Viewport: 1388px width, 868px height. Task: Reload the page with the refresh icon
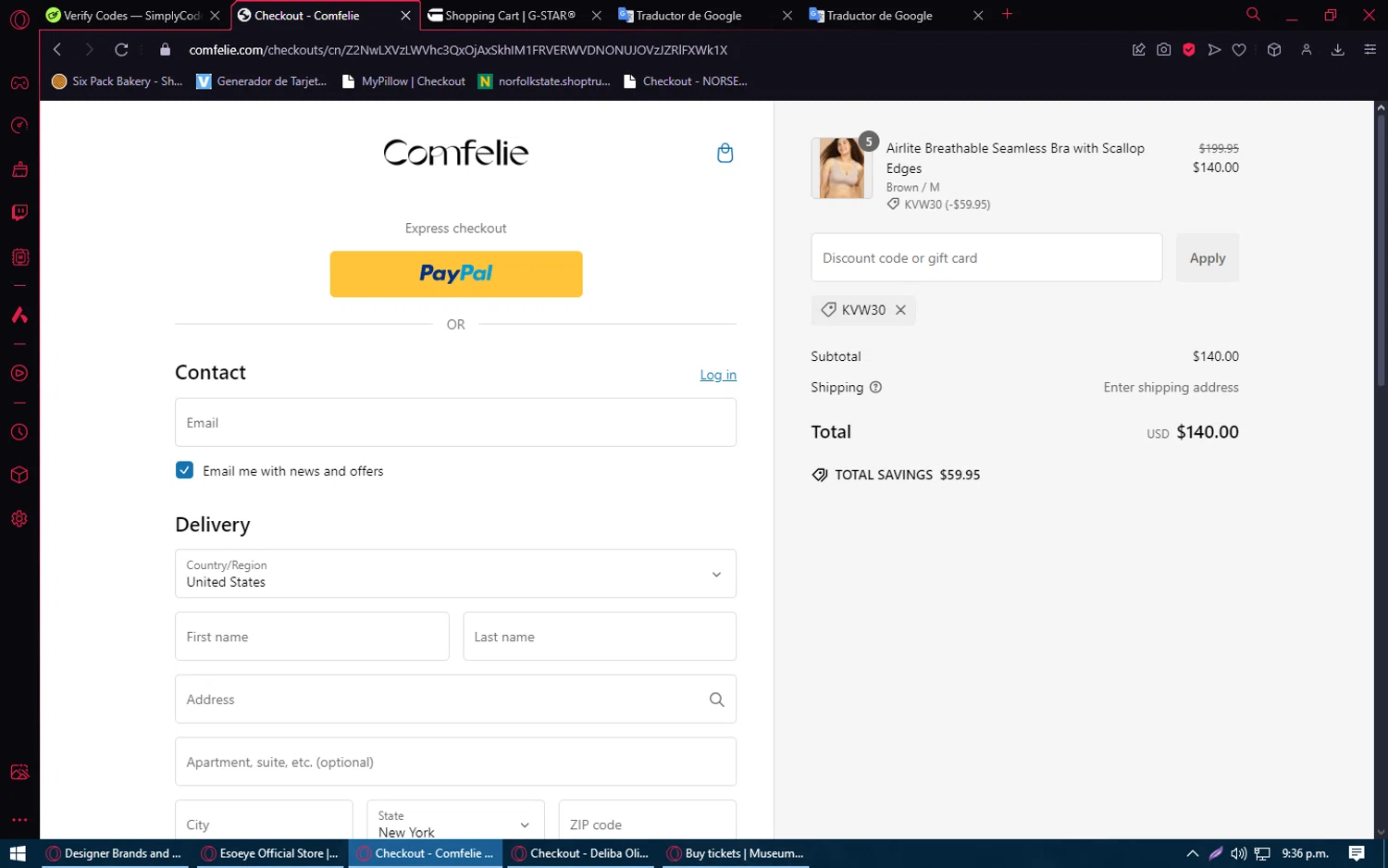tap(121, 50)
